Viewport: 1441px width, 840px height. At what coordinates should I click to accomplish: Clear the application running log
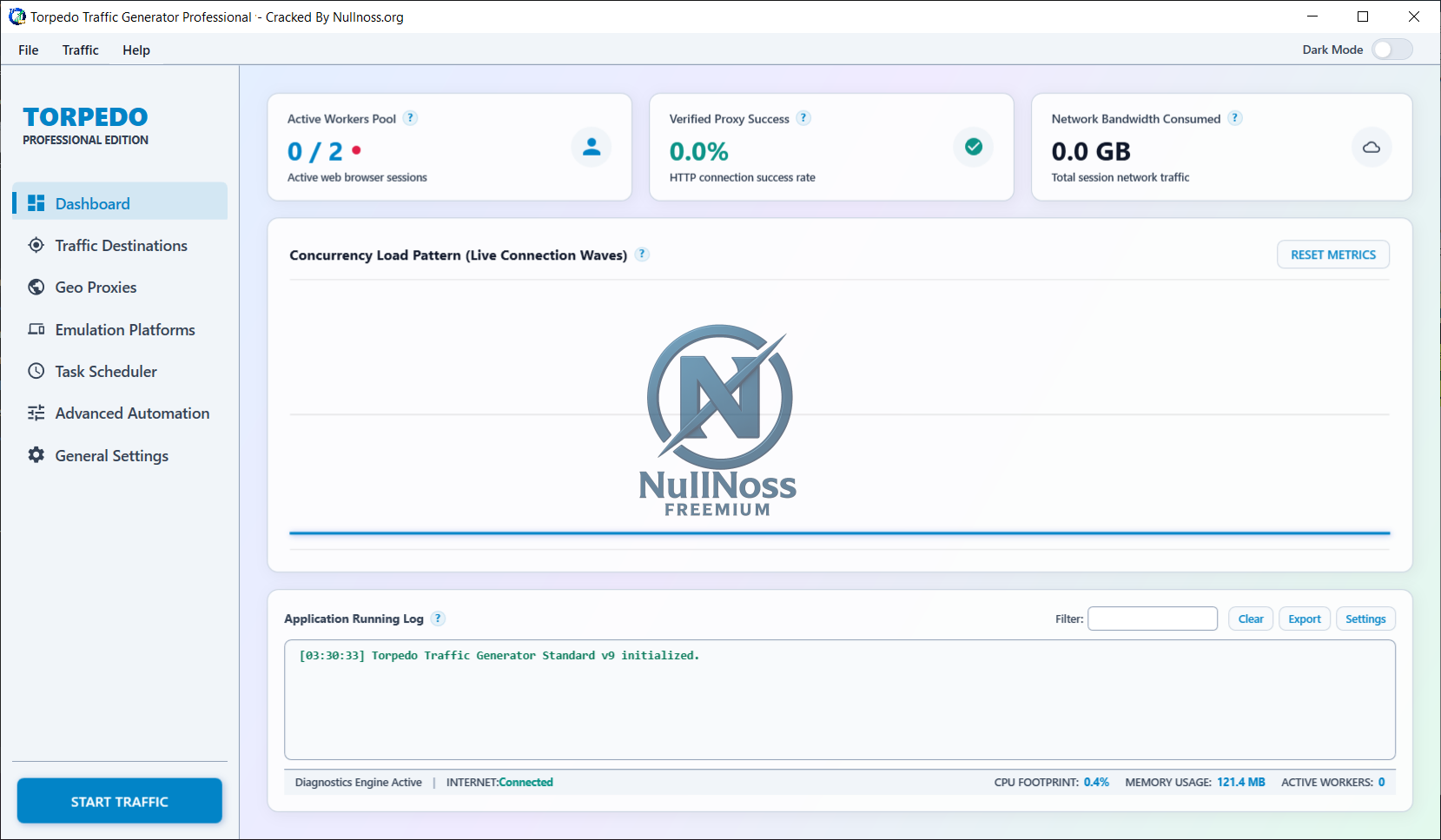pyautogui.click(x=1251, y=618)
